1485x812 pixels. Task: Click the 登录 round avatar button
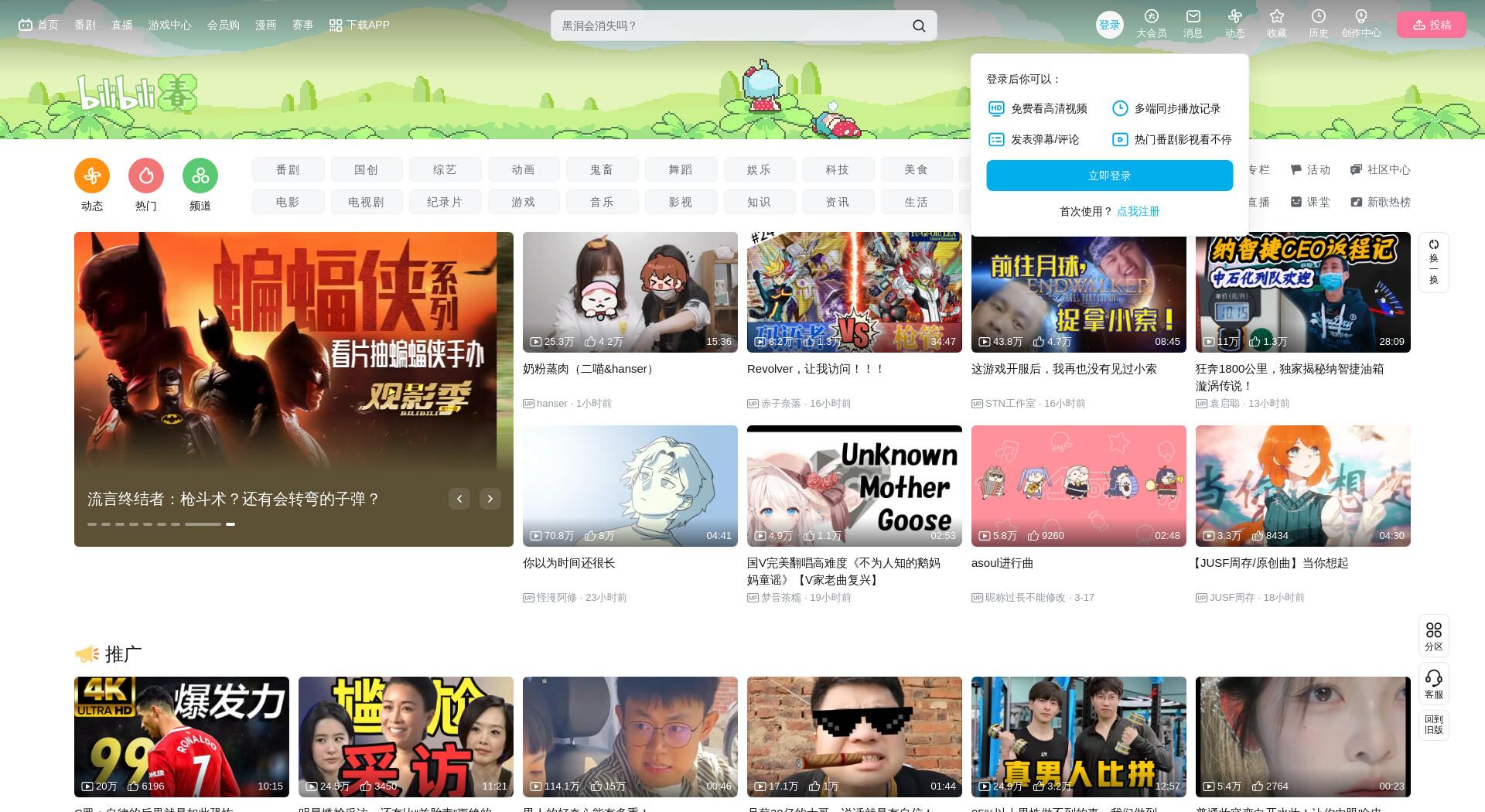pyautogui.click(x=1110, y=25)
